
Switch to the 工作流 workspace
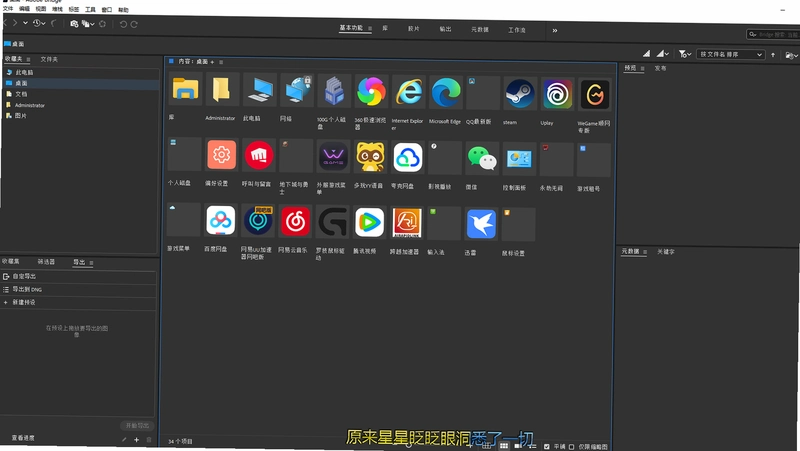(516, 30)
